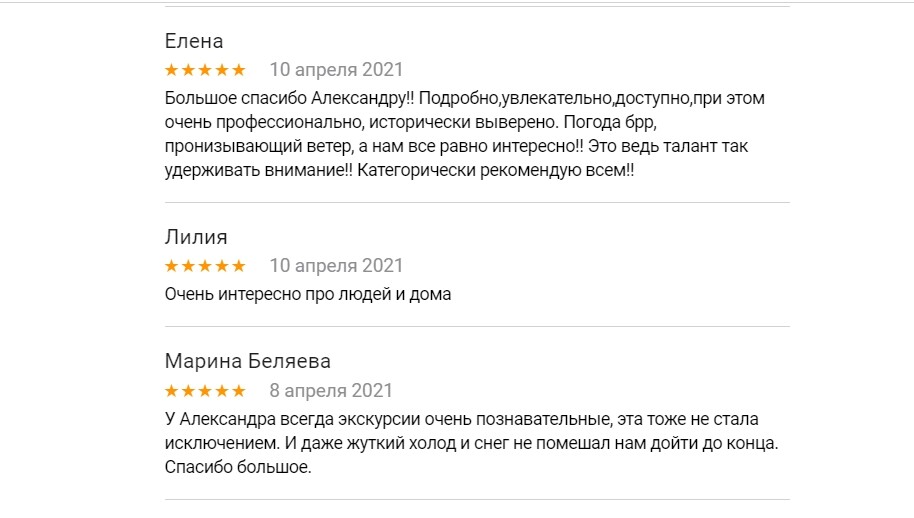Click Елена's review text about Александр
Screen dimensions: 914x518
pyautogui.click(x=464, y=135)
